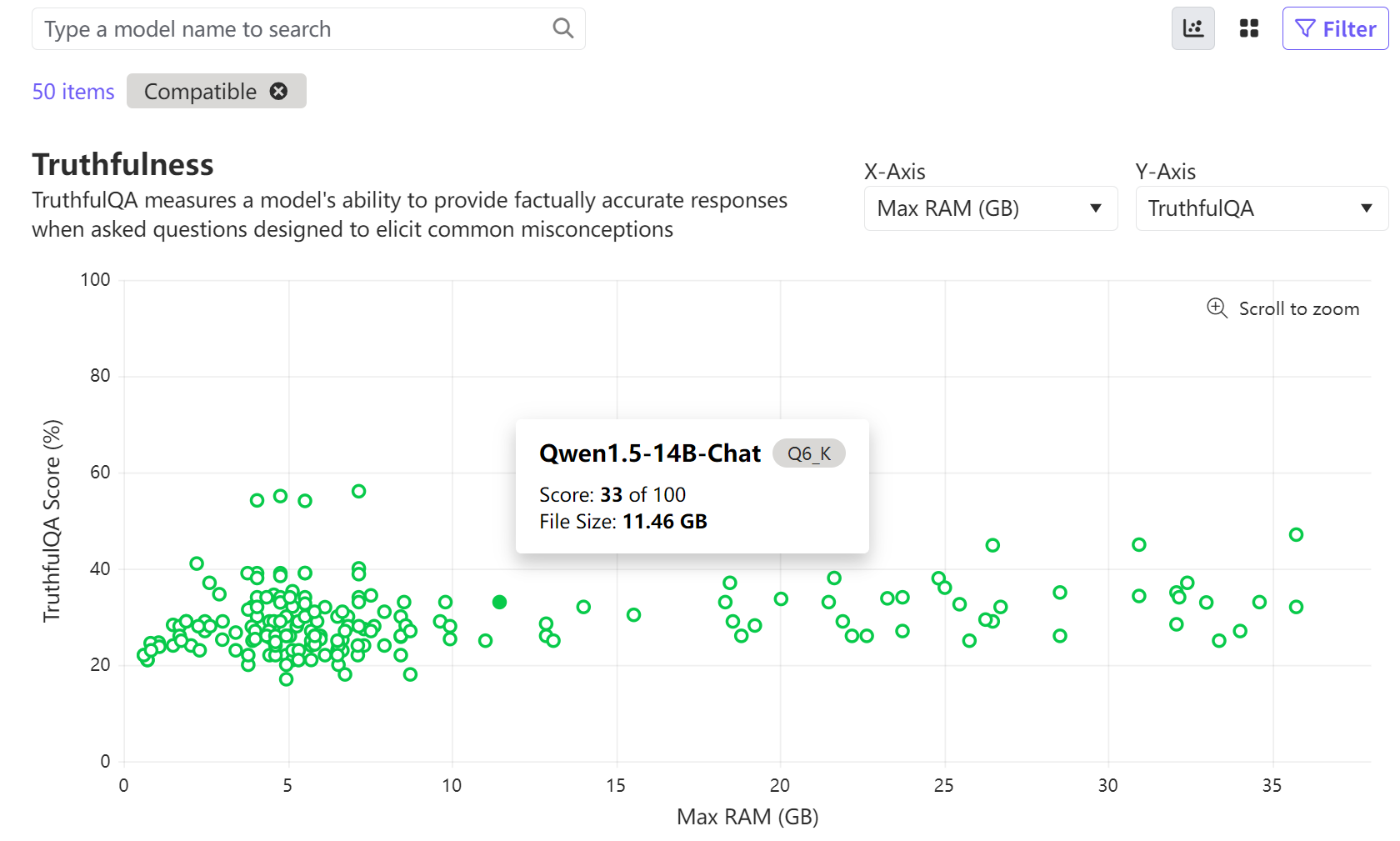
Task: Click the 50 items link
Action: [x=73, y=92]
